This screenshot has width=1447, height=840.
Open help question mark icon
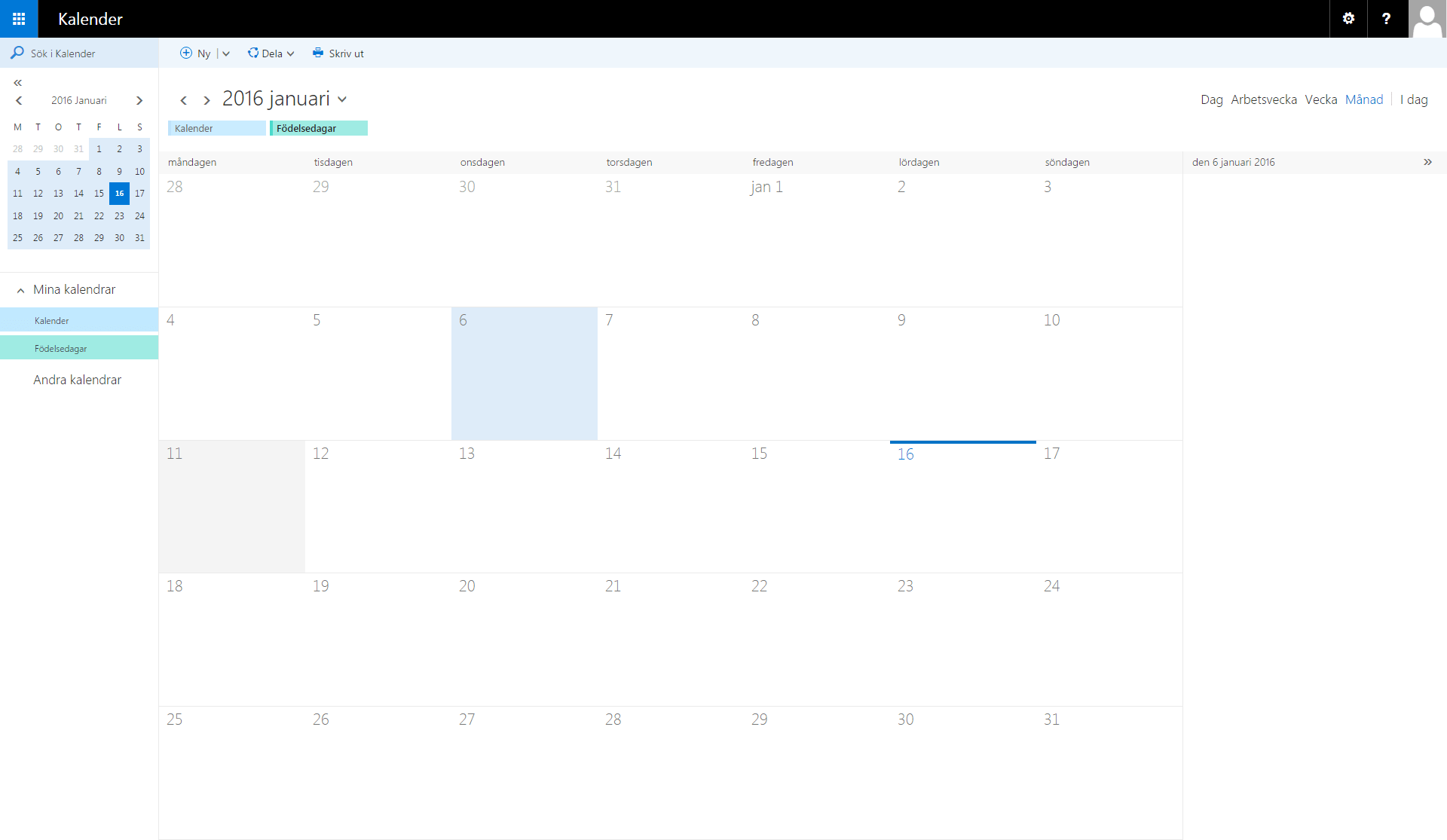coord(1386,19)
